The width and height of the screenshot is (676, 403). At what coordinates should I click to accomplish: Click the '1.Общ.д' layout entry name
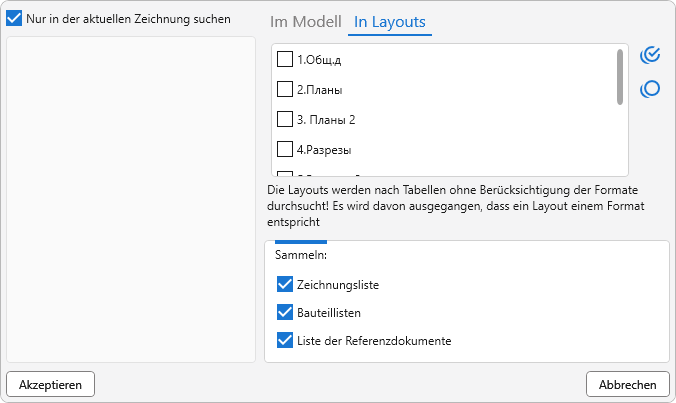(319, 59)
